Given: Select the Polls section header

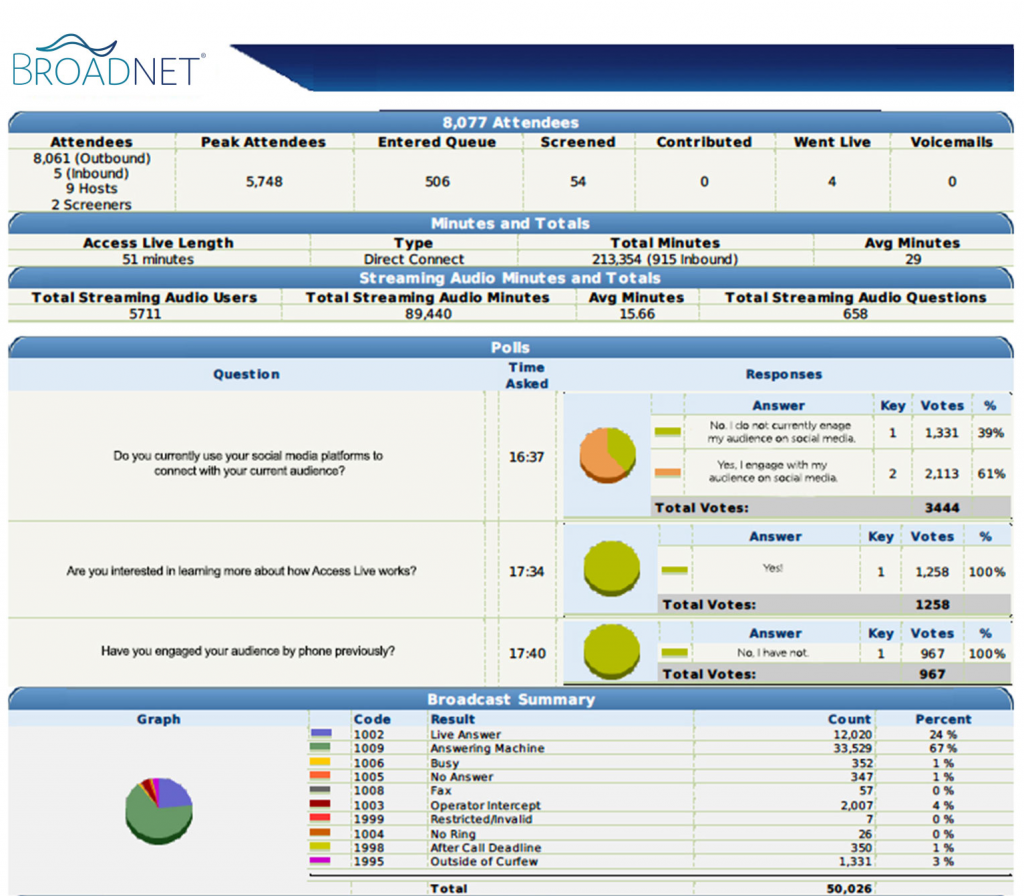Looking at the screenshot, I should pyautogui.click(x=510, y=348).
